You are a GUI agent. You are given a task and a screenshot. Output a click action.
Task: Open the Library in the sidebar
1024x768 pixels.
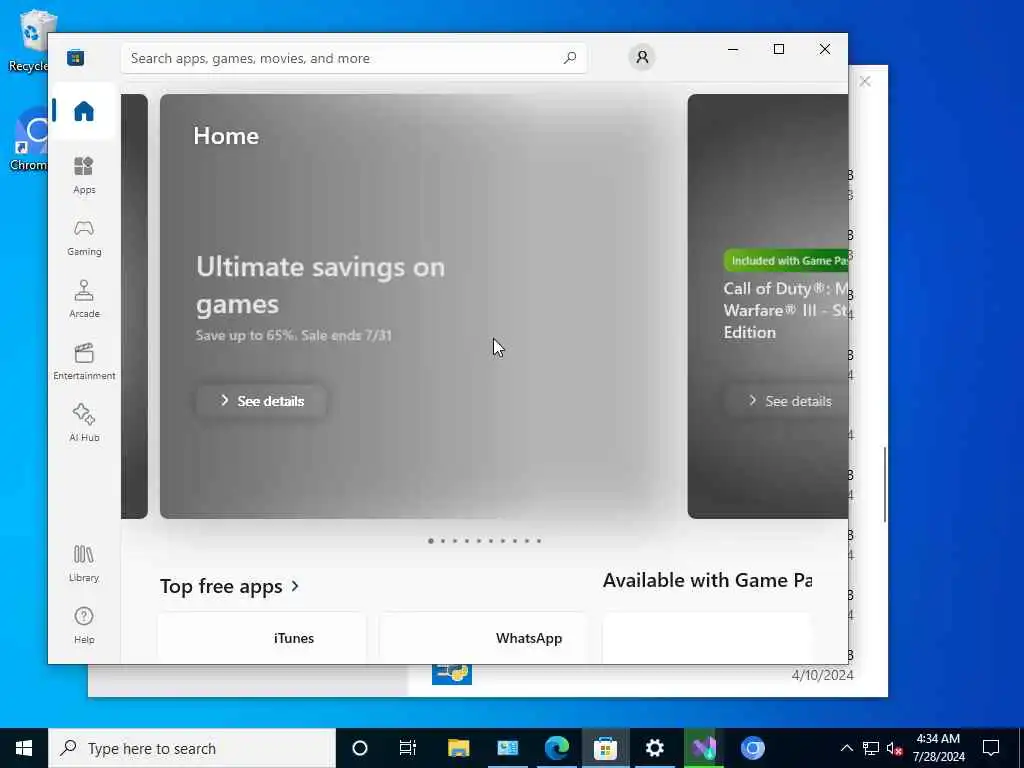coord(84,563)
